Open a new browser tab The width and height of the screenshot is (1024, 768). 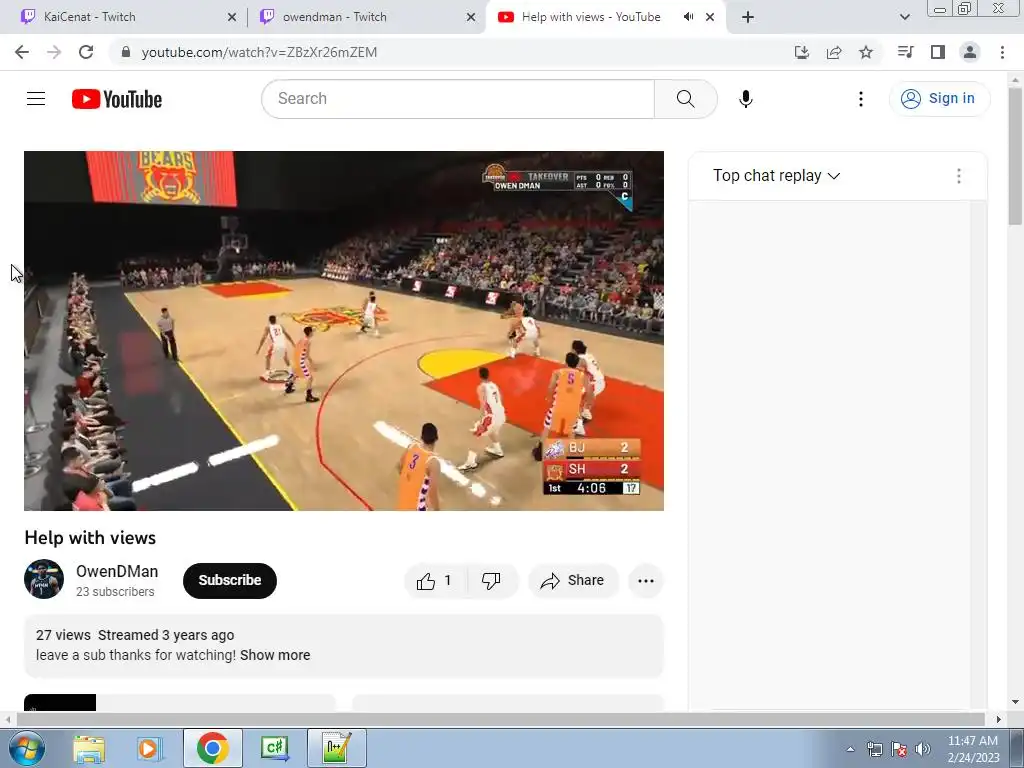pos(748,18)
